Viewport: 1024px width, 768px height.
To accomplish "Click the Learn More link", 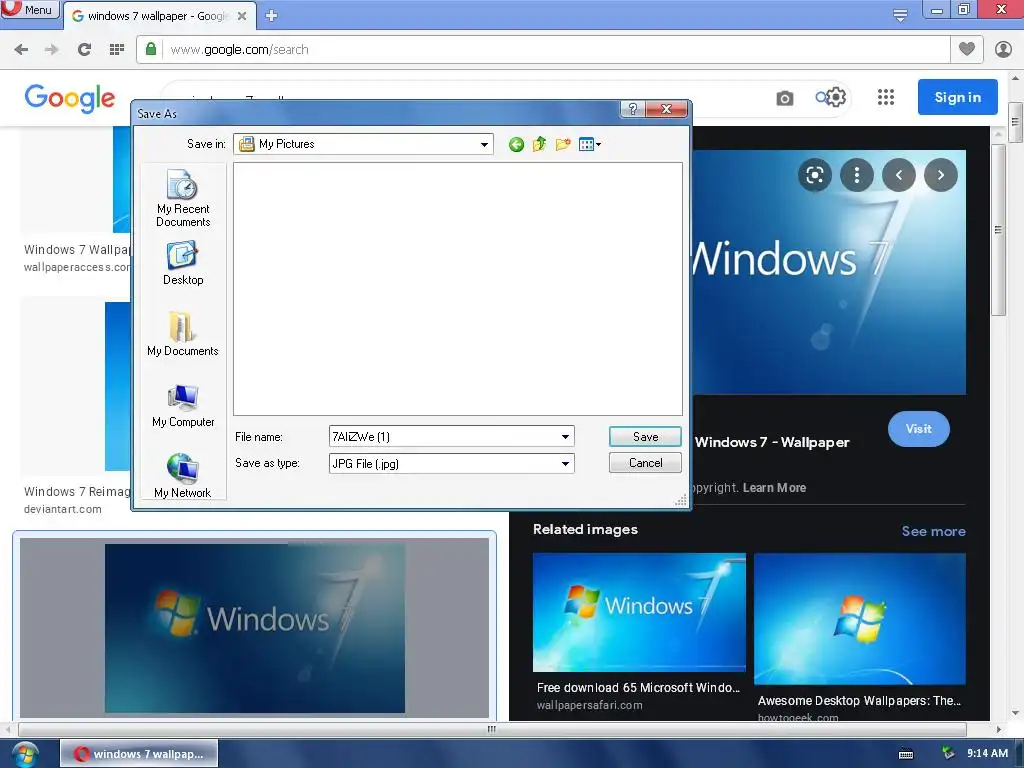I will pyautogui.click(x=774, y=488).
